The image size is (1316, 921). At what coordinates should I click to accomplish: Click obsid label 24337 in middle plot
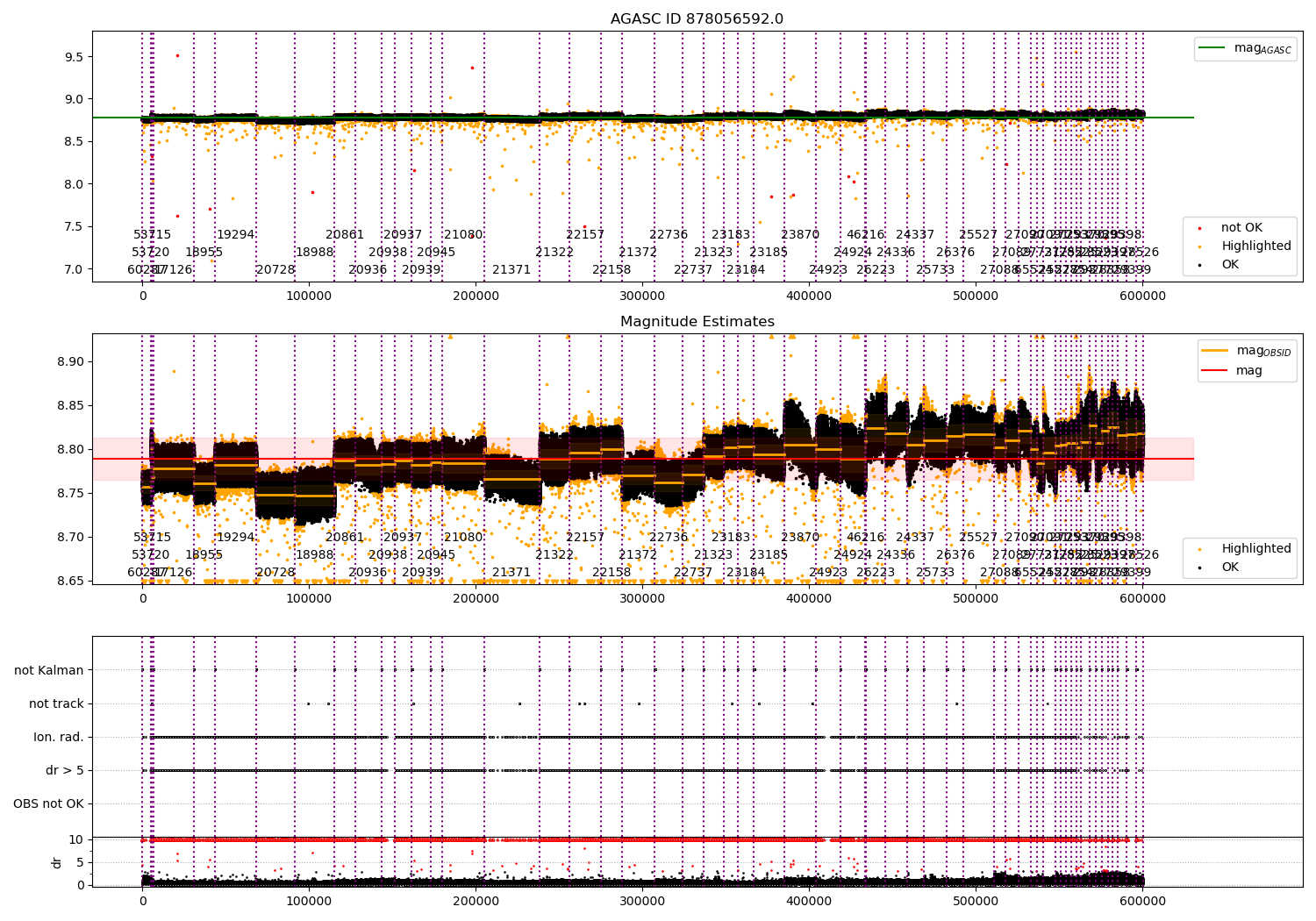click(x=915, y=538)
